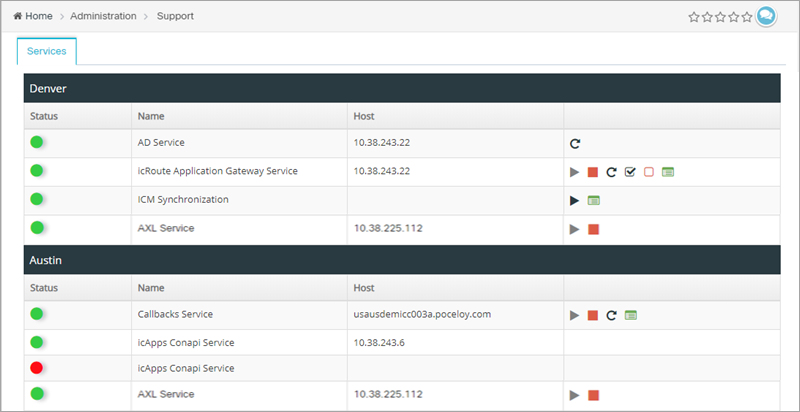Screen dimensions: 800x412
Task: Stop the Denver AXL Service
Action: [x=593, y=229]
